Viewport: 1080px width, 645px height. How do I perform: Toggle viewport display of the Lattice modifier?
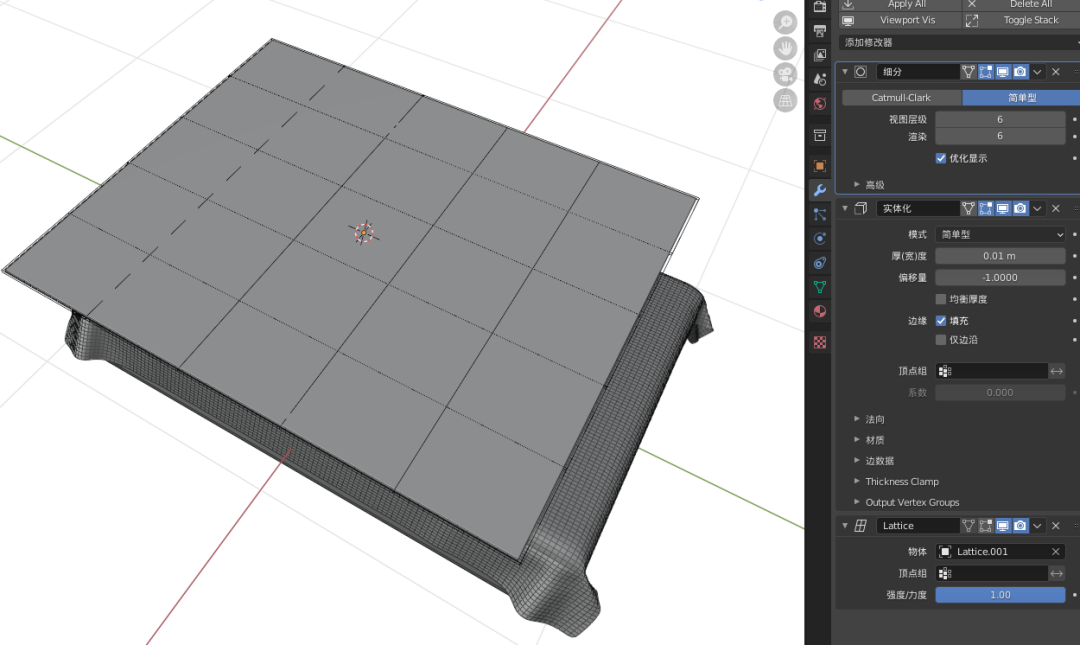1003,525
